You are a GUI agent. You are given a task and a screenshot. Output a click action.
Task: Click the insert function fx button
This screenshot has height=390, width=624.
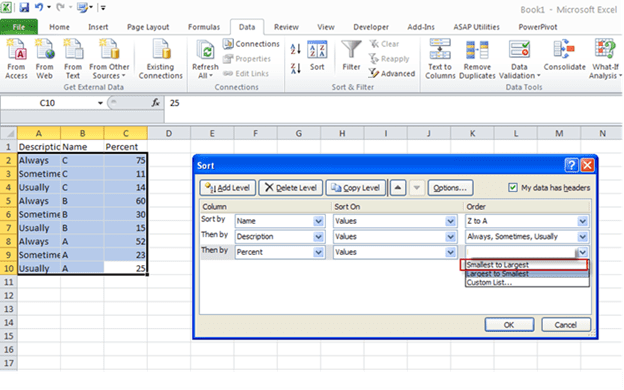tap(156, 103)
